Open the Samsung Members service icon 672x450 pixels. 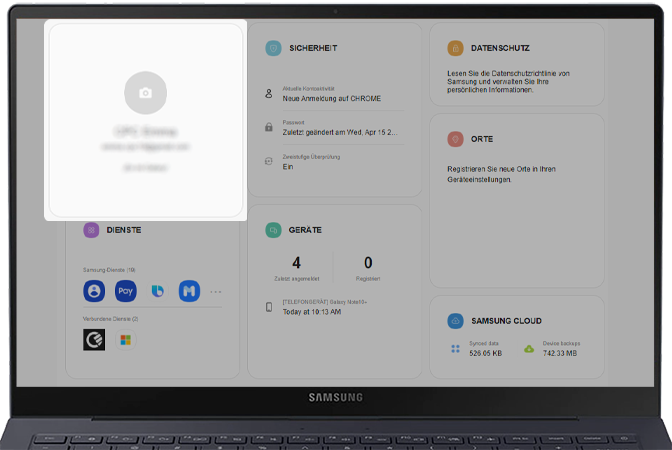coord(189,291)
